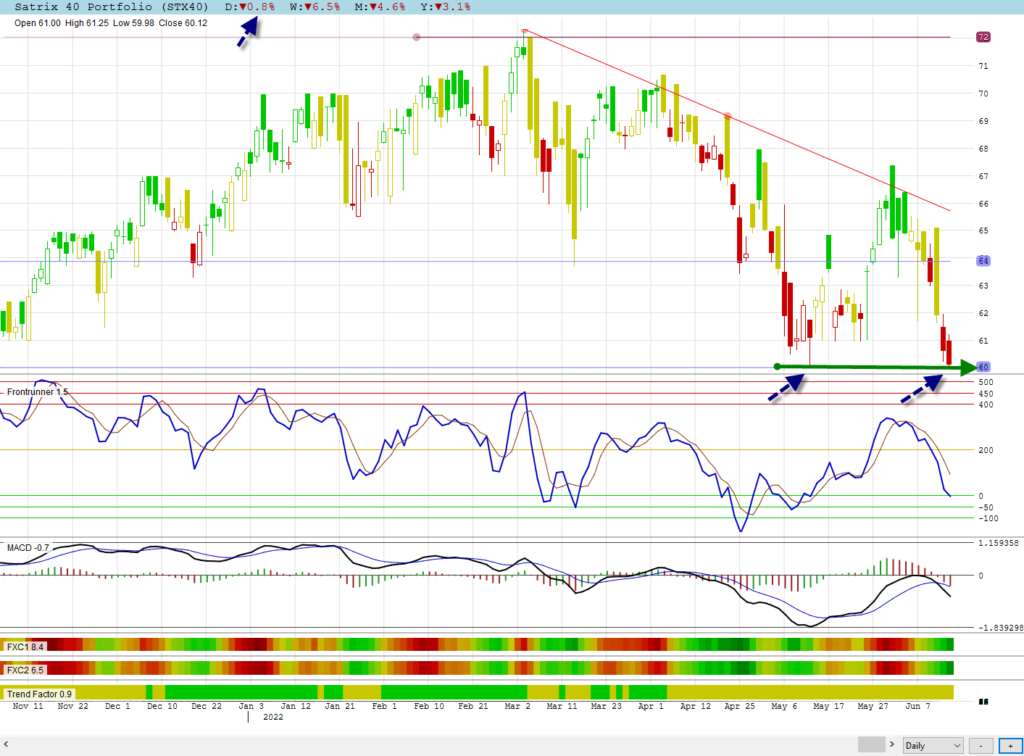Click the yearly change Y: 3.1% value

coord(445,7)
